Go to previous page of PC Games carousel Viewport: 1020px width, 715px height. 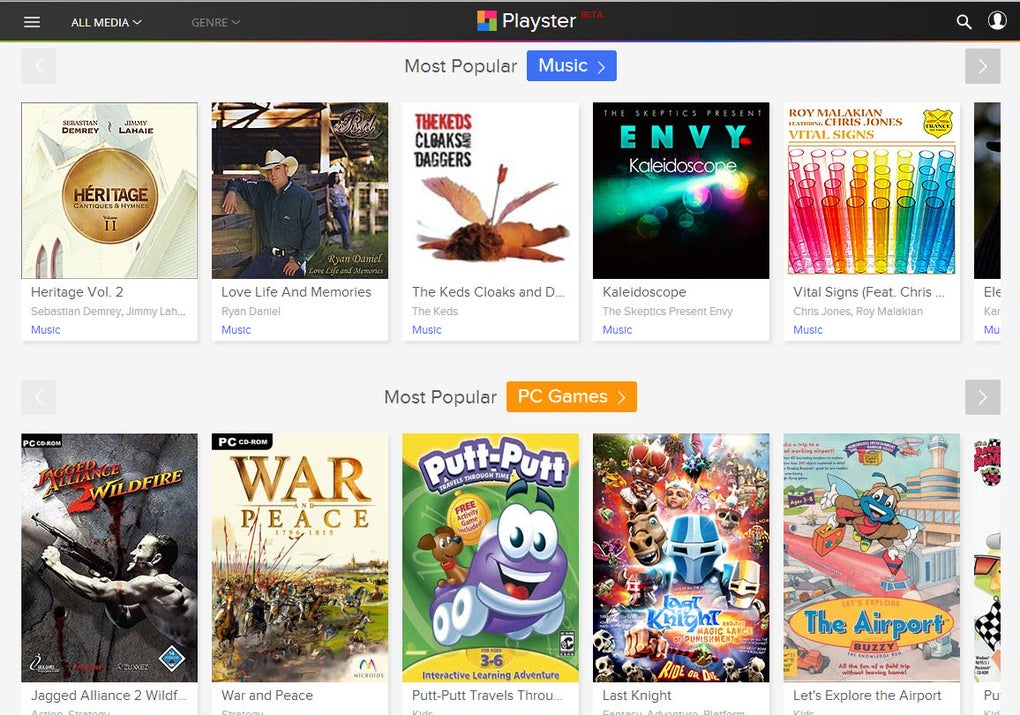click(x=38, y=397)
